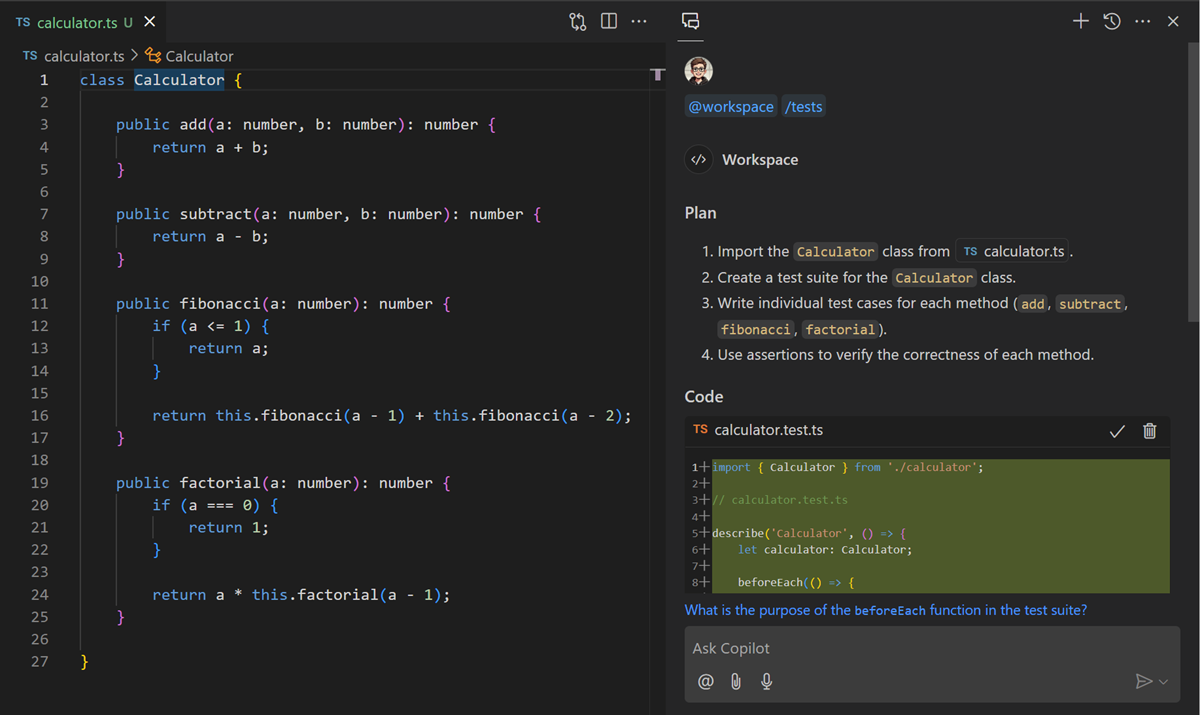This screenshot has height=715, width=1200.
Task: Apply calculator.test.ts code with the checkmark icon
Action: [1117, 431]
